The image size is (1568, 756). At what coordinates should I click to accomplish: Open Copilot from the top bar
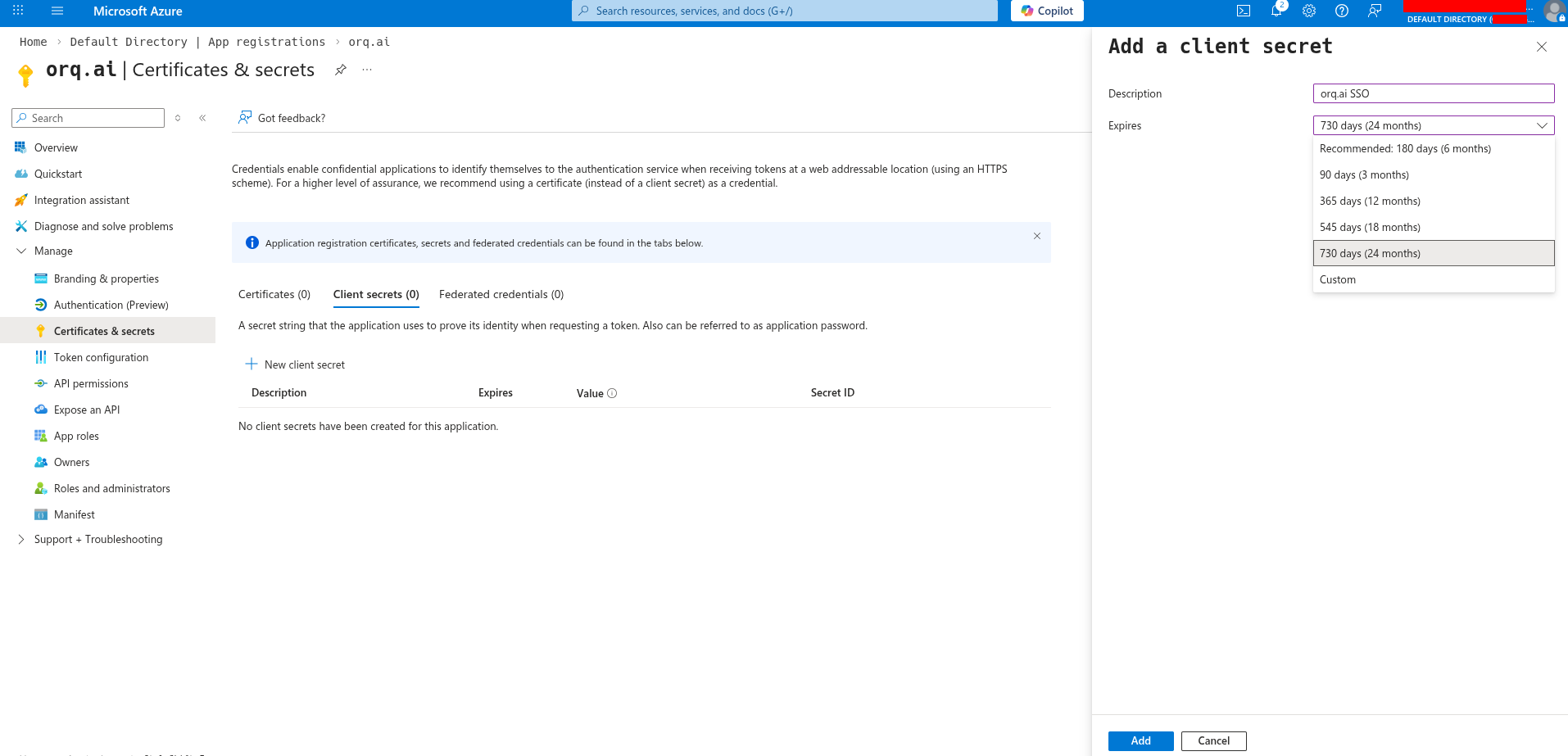(1047, 11)
